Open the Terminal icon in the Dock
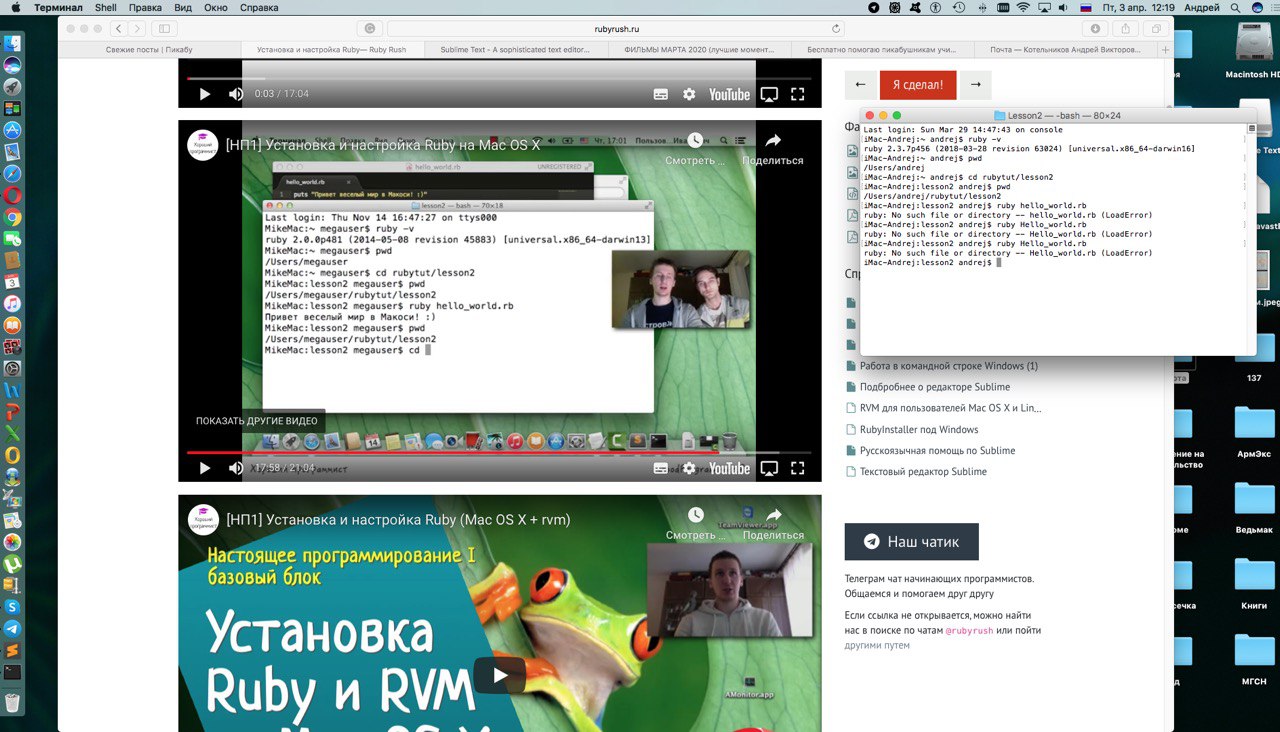This screenshot has height=732, width=1280. click(12, 672)
